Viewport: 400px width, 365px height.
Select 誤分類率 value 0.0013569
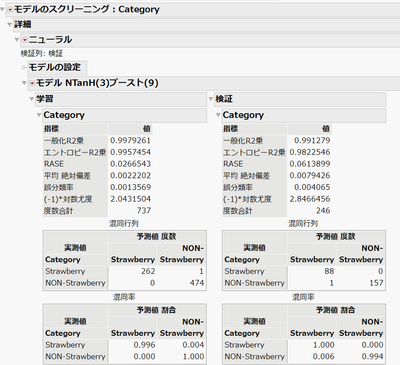pyautogui.click(x=130, y=187)
